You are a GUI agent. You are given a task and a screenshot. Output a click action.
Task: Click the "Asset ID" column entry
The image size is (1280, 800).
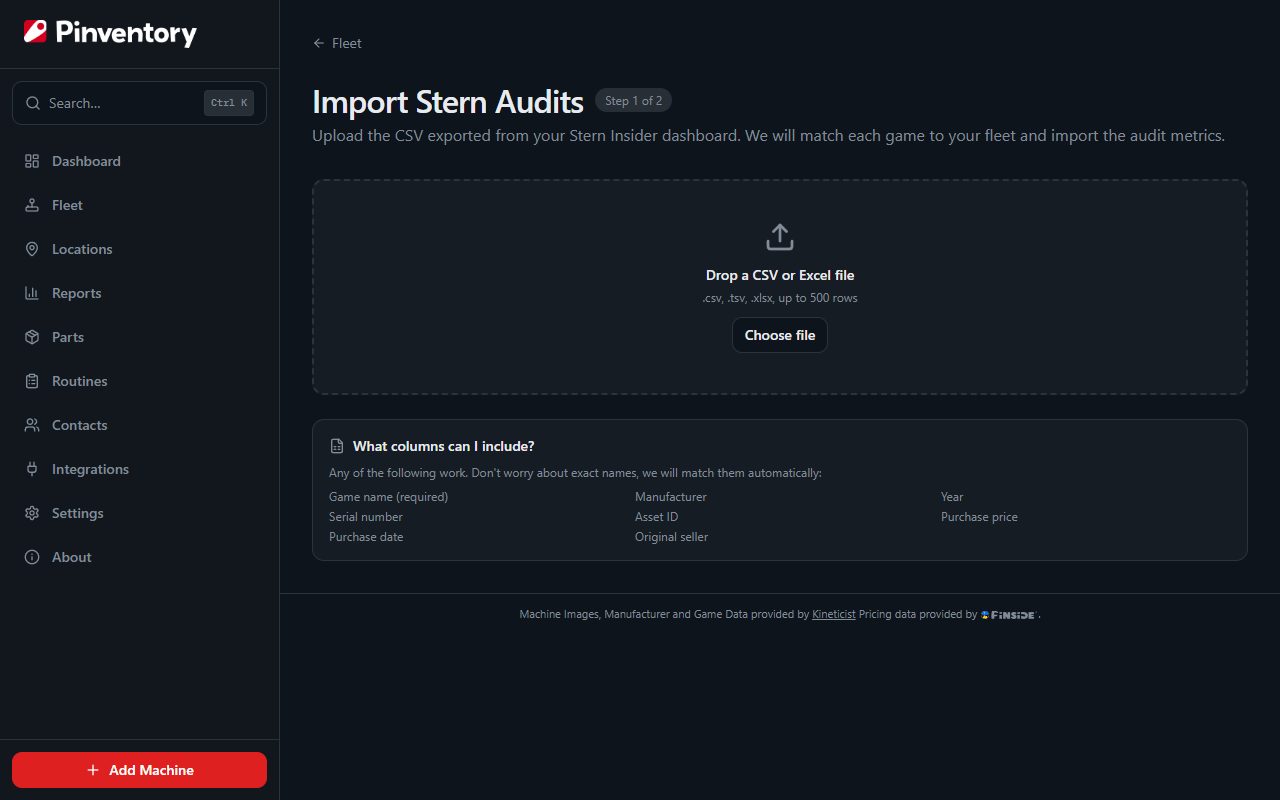click(657, 517)
